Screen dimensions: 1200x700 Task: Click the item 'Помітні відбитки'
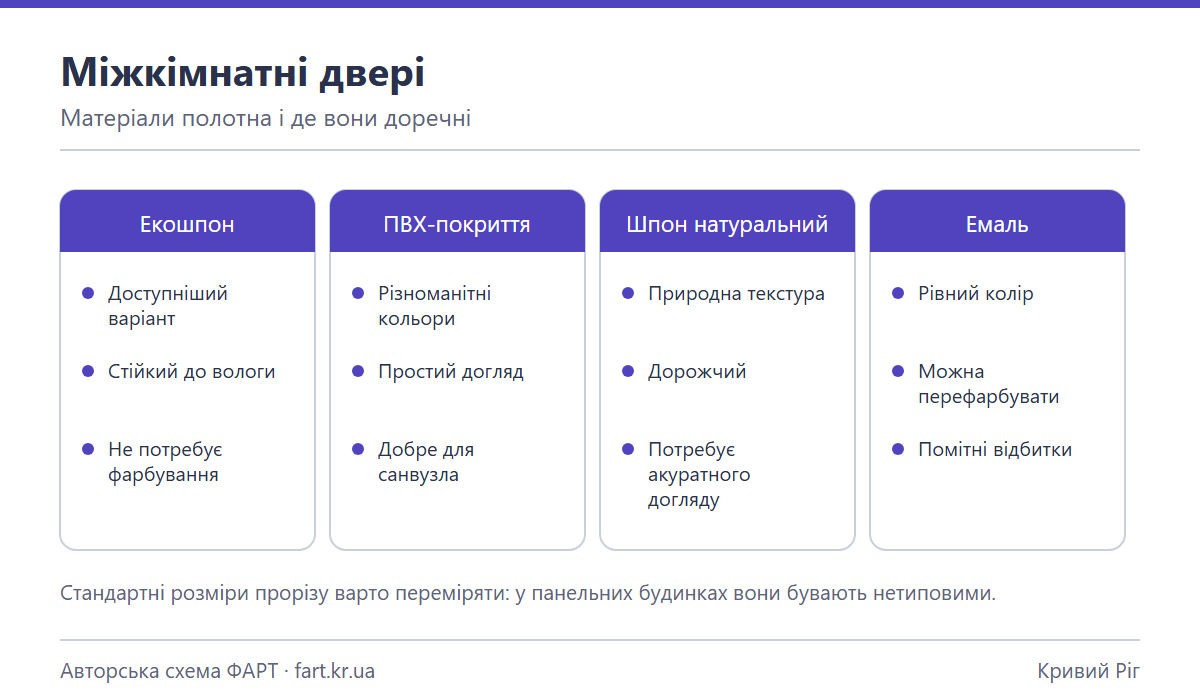995,449
